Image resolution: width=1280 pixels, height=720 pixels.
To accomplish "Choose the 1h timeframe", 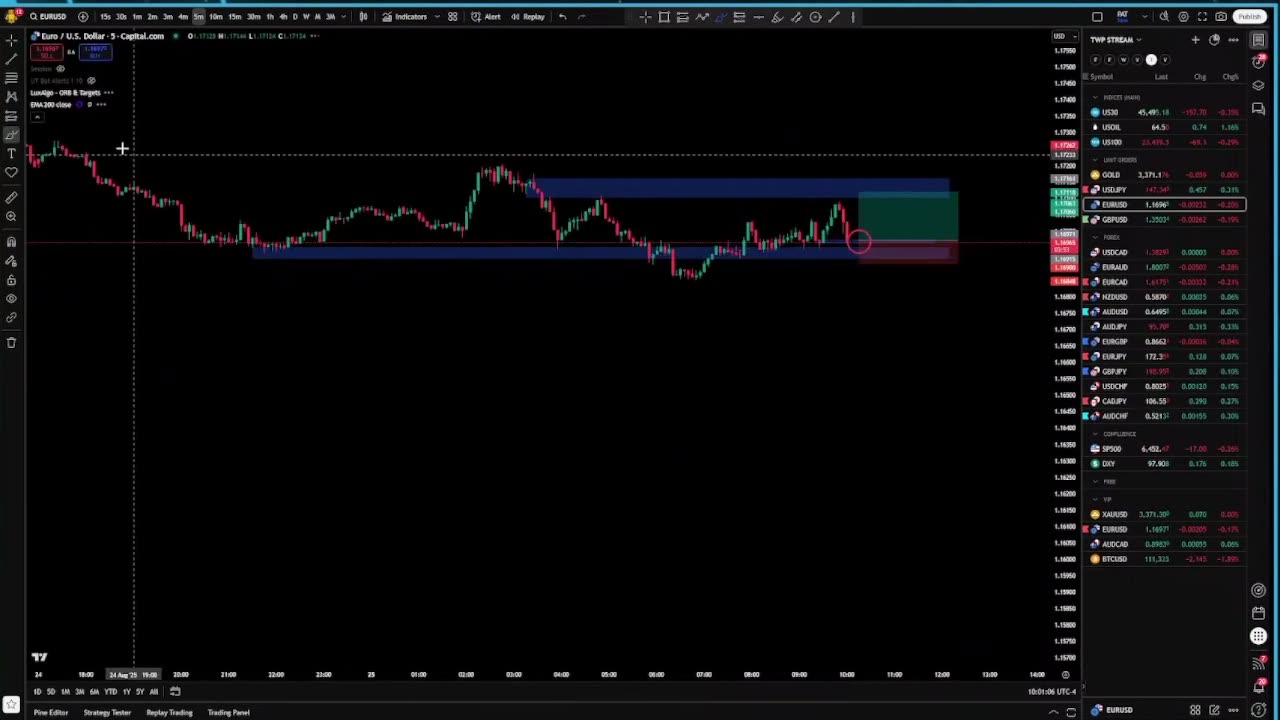I will click(269, 16).
